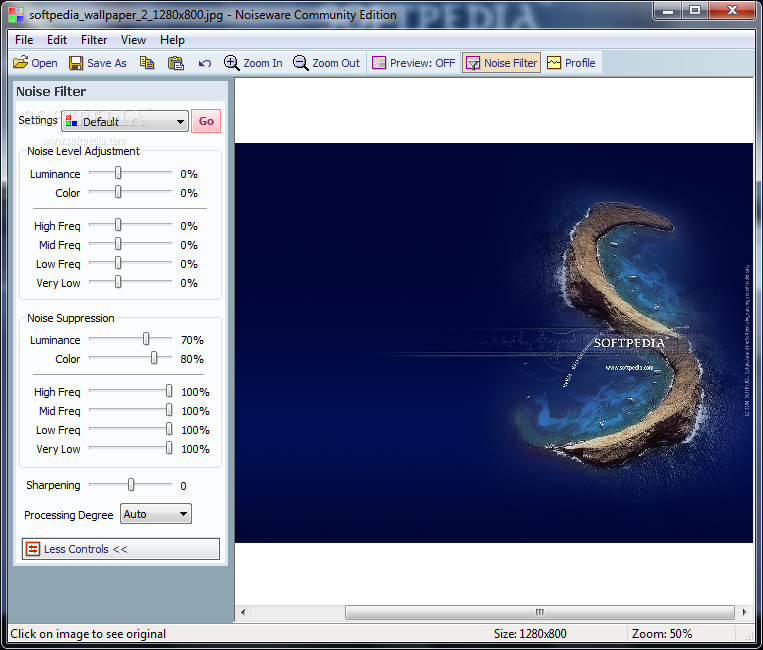Click the Noiseware app icon in title bar
The image size is (763, 650).
(16, 15)
